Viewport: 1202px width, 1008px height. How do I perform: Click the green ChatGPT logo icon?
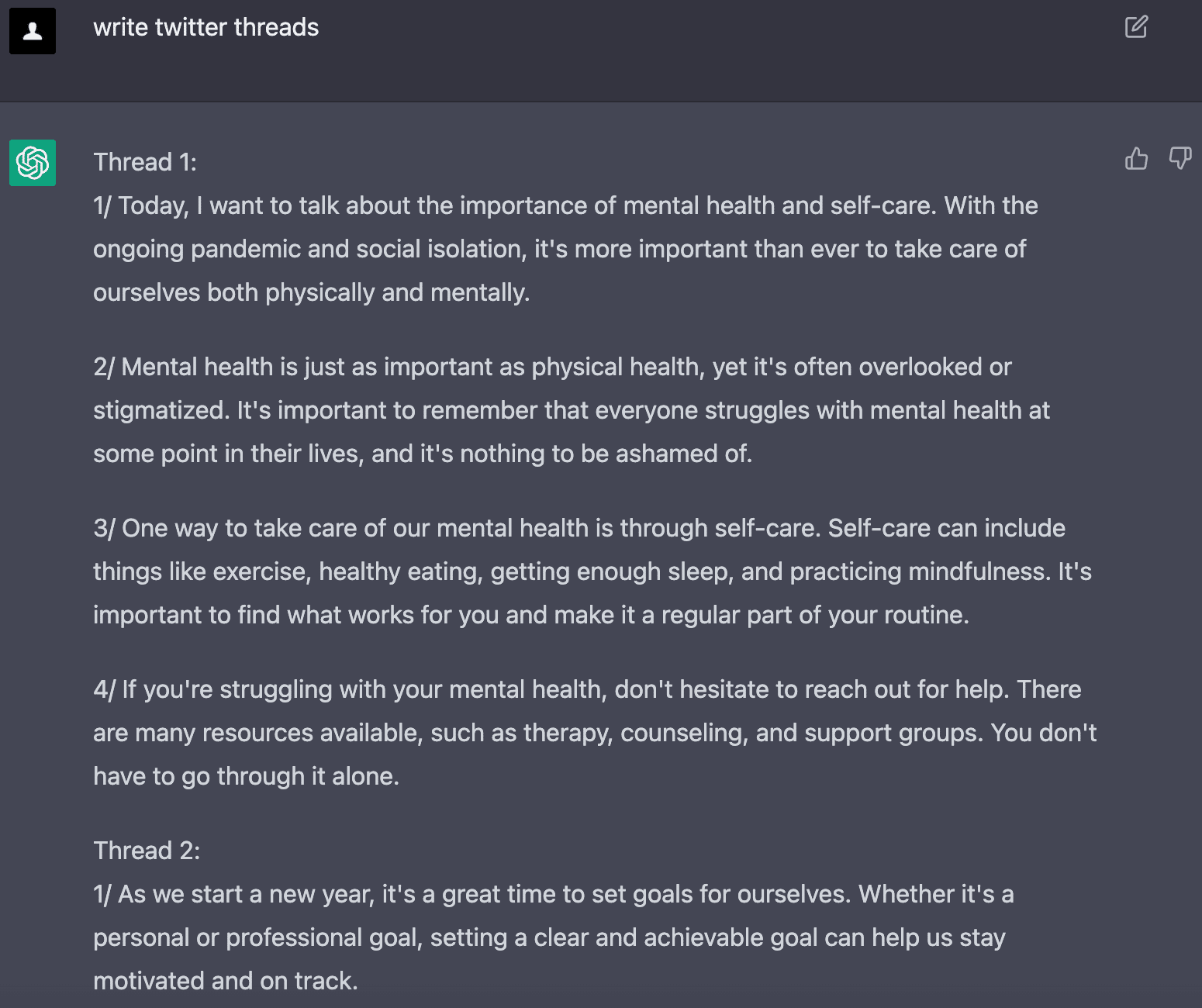(33, 163)
